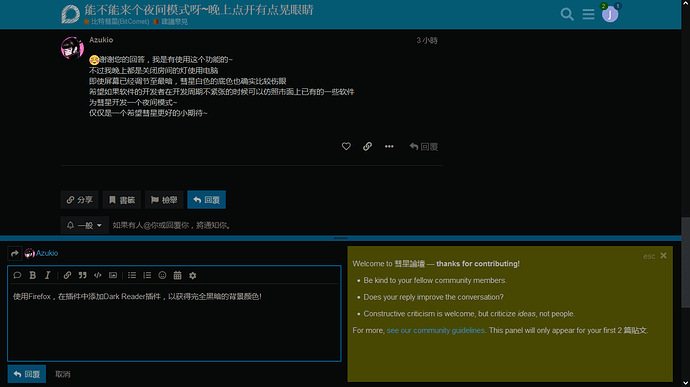Like Azukio's post with the heart icon
This screenshot has width=690, height=387.
click(x=346, y=146)
